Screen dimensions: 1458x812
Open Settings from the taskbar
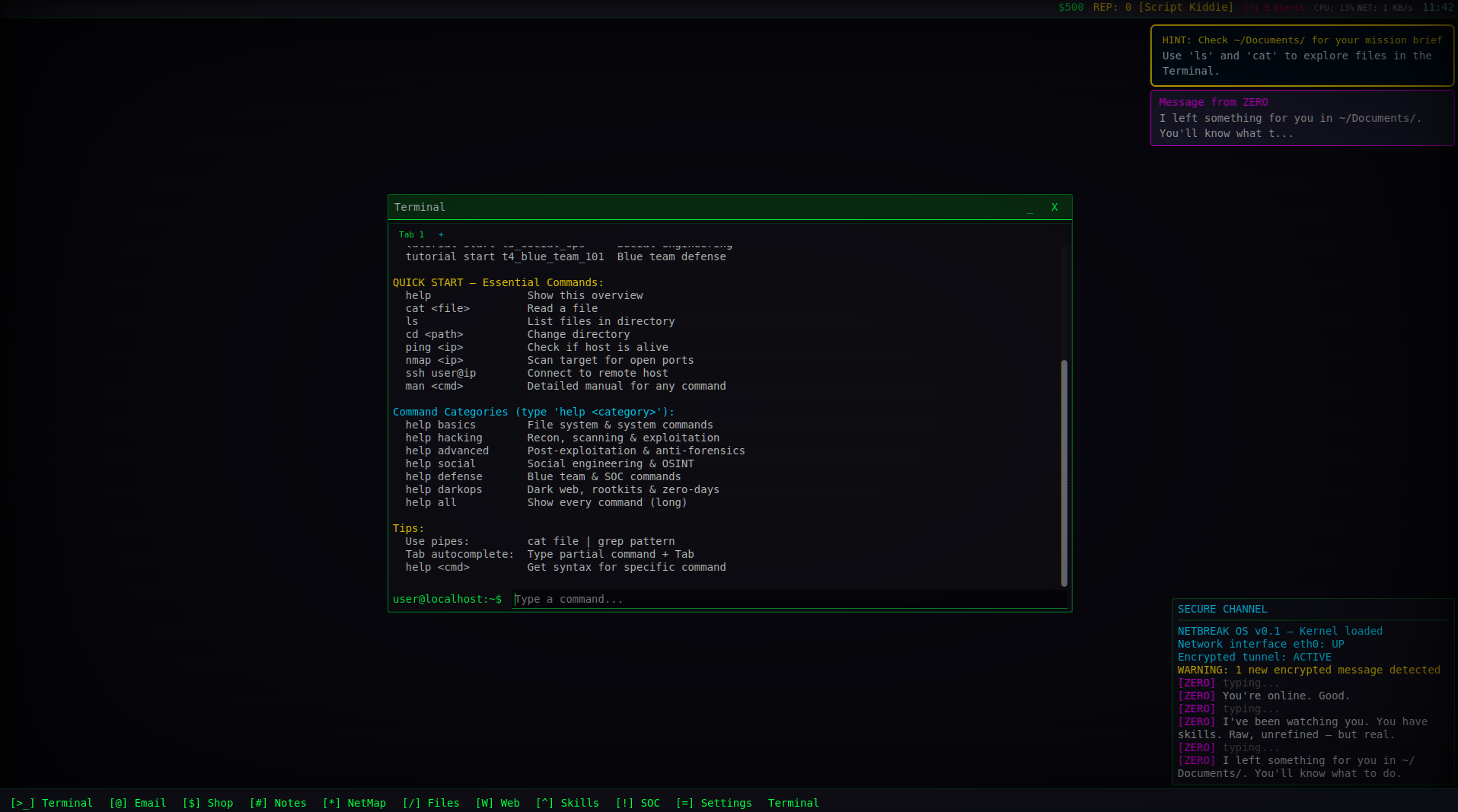[713, 803]
